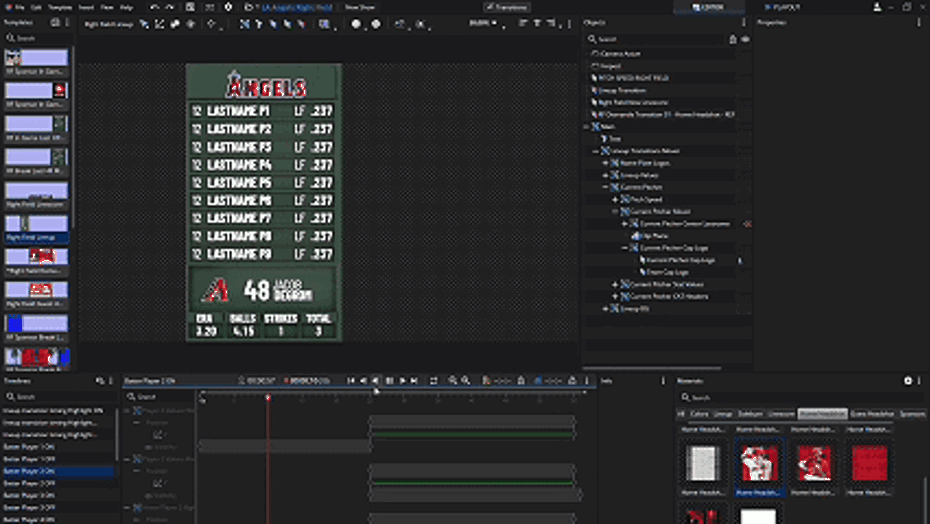Expand the Home Plate Logos node
The height and width of the screenshot is (524, 930).
point(605,162)
